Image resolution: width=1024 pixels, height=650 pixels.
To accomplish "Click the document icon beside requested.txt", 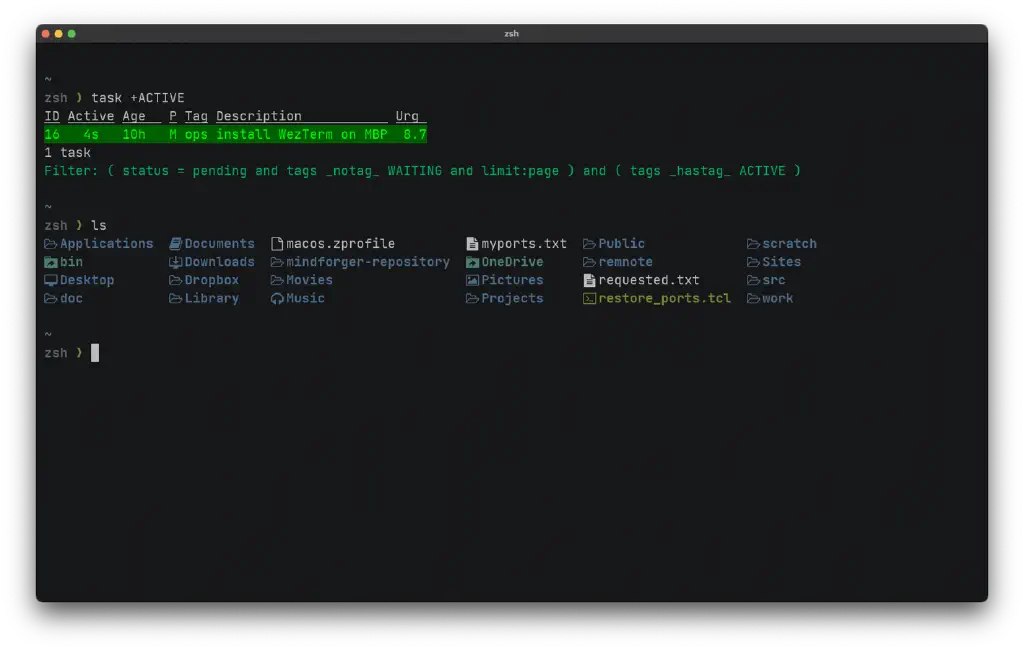I will coord(589,280).
